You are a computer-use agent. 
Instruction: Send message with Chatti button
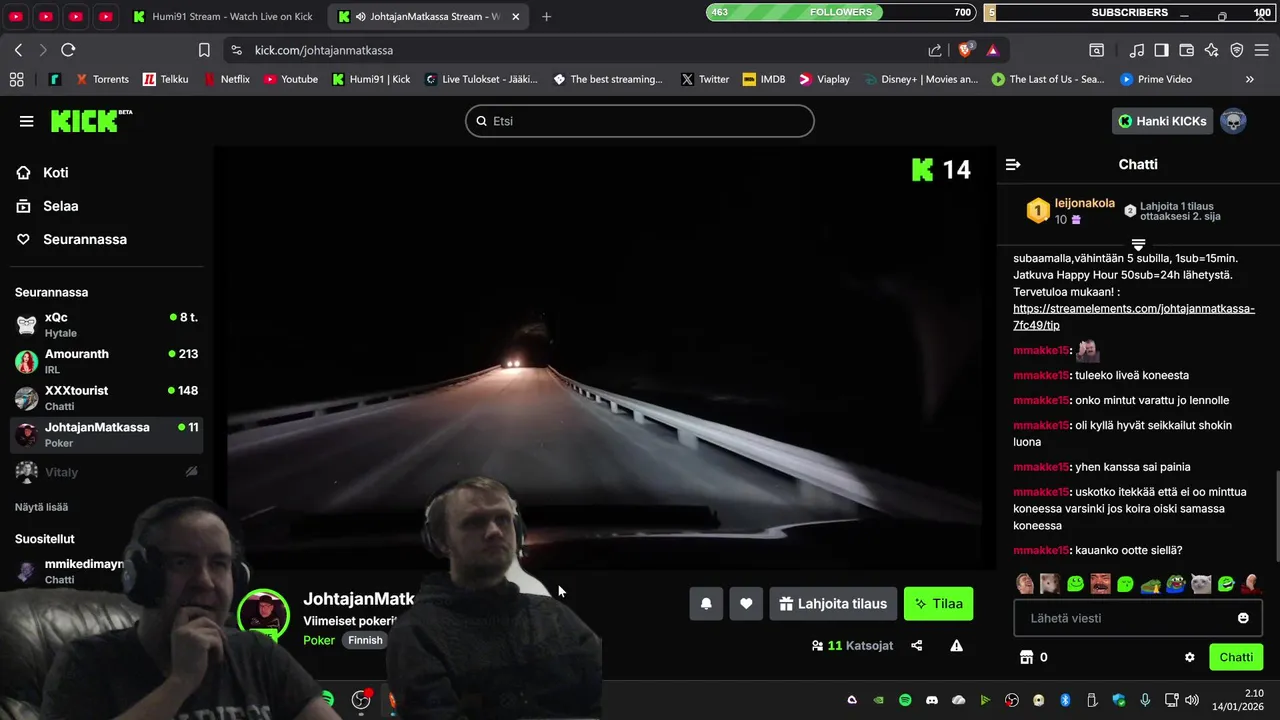coord(1236,657)
